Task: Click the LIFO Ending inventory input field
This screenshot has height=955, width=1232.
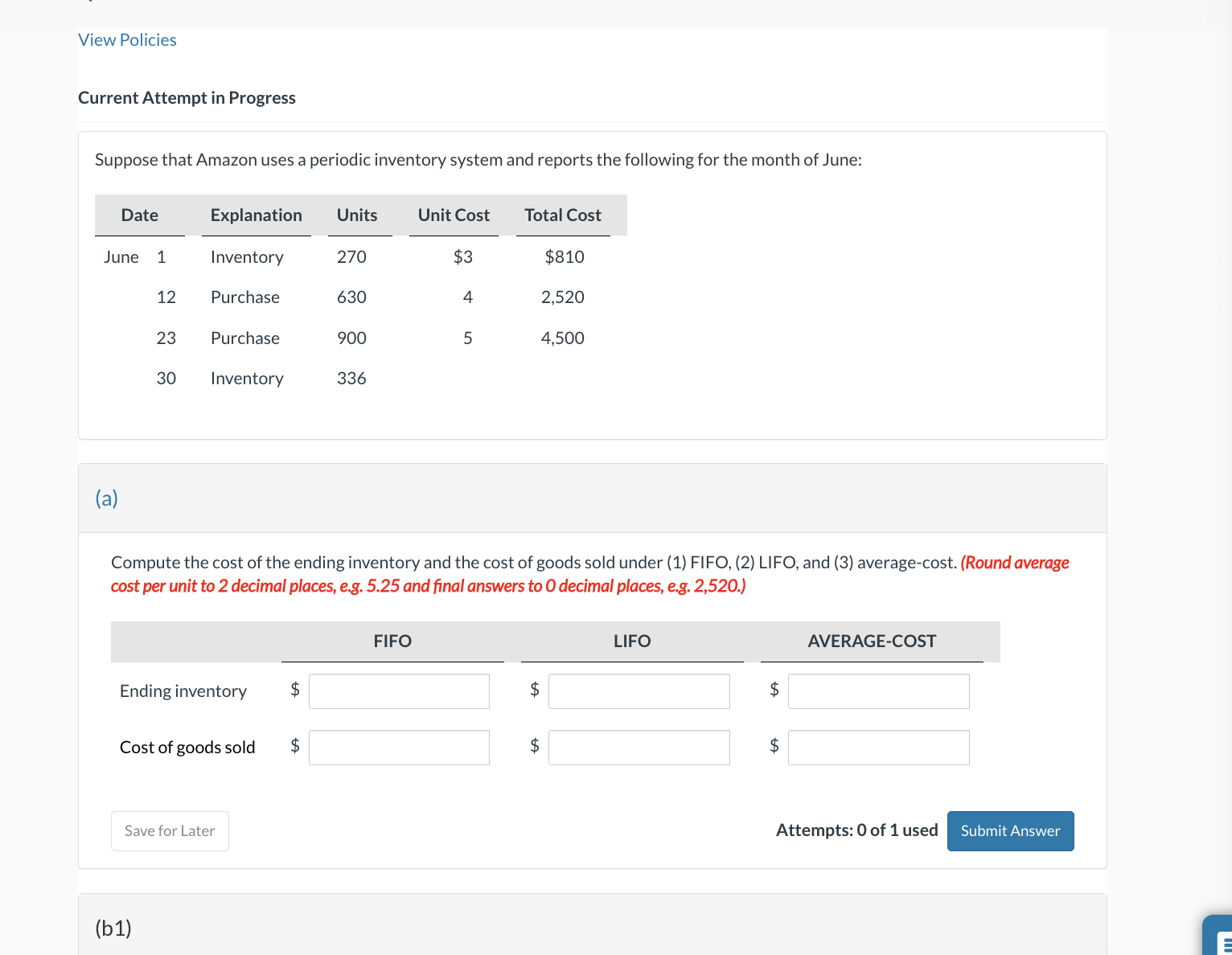Action: coord(638,691)
